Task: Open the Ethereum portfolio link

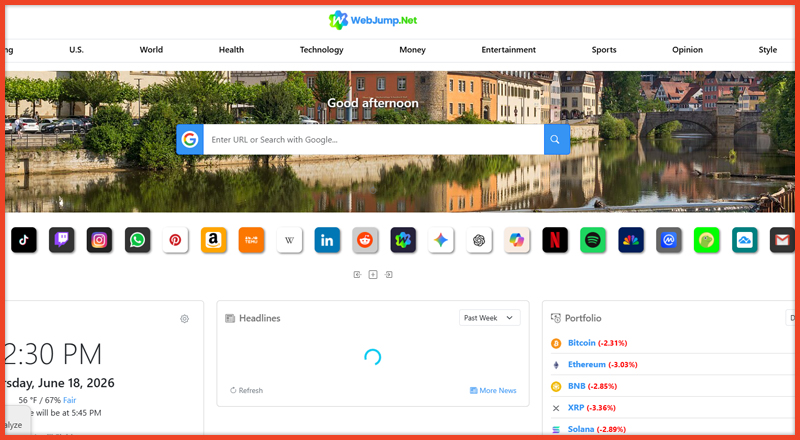Action: 587,364
